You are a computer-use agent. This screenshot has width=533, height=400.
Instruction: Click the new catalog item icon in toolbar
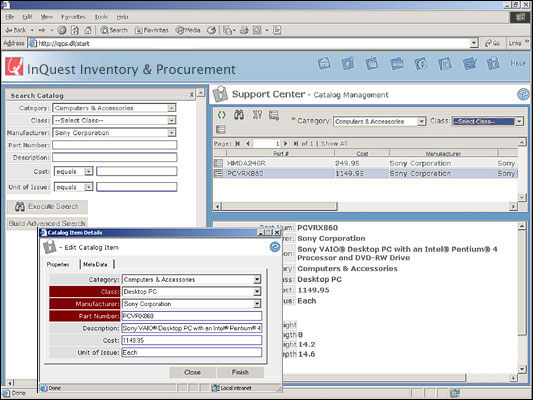274,115
